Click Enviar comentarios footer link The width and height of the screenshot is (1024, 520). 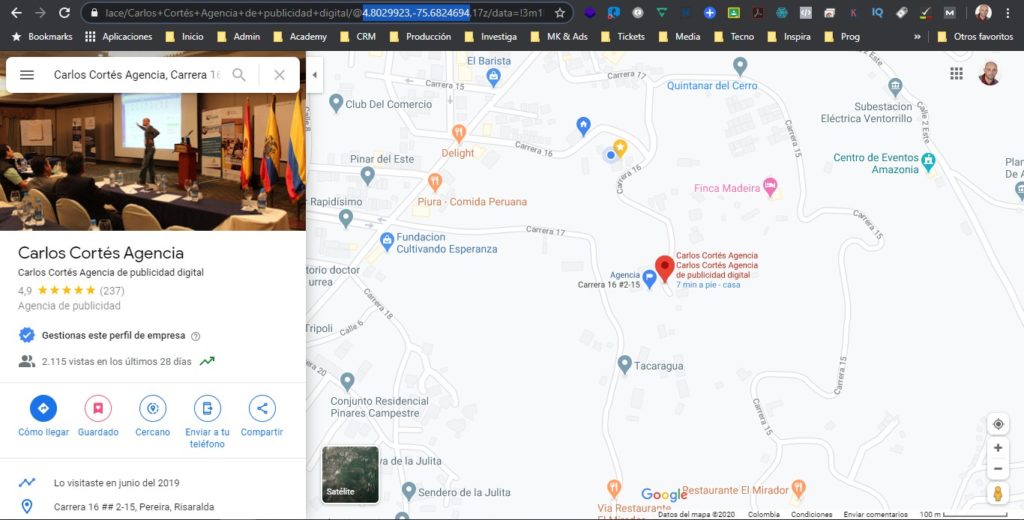point(876,515)
